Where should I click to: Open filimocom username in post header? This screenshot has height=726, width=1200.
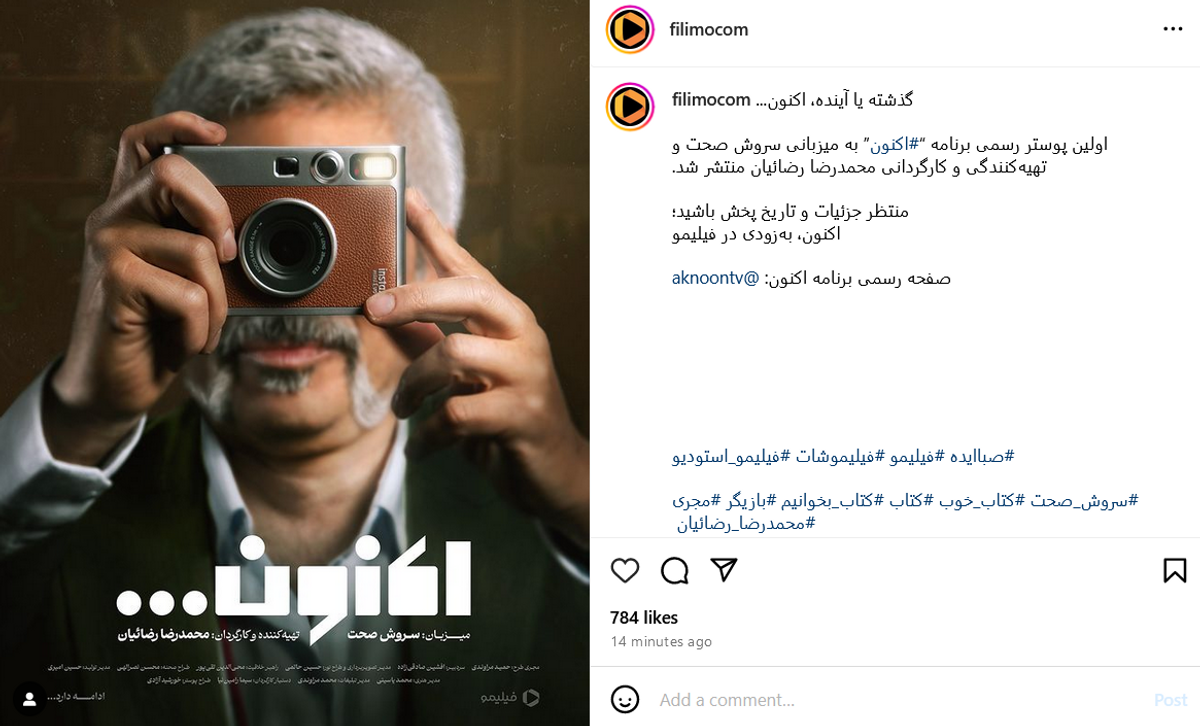pos(709,30)
